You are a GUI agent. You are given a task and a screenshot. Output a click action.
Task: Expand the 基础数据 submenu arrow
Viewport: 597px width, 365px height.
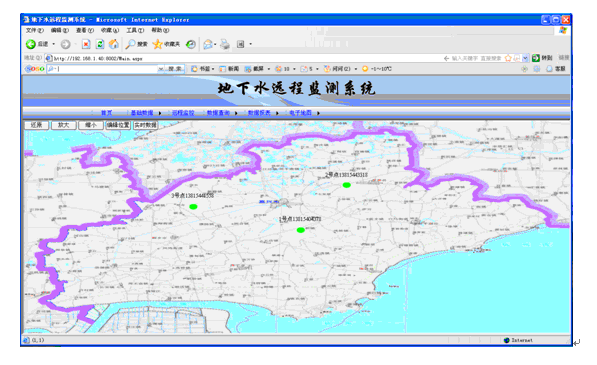160,113
